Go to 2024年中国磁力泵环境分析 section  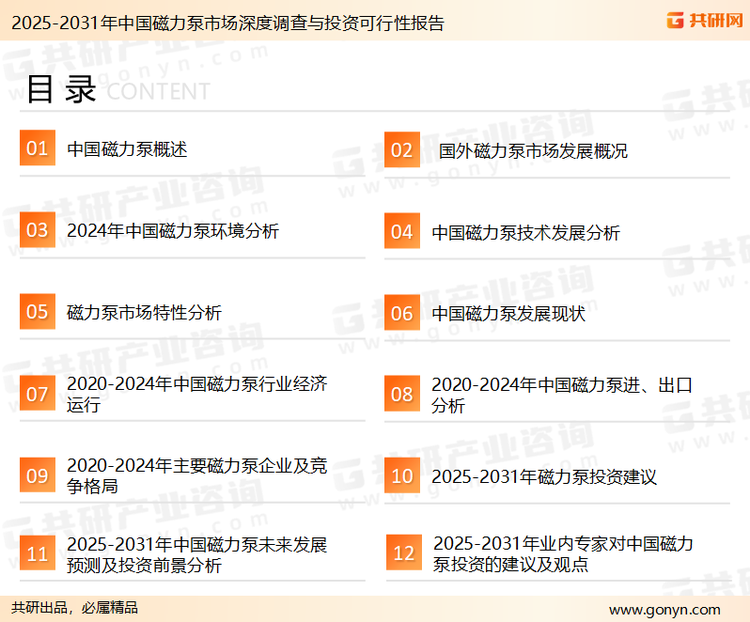[x=172, y=231]
